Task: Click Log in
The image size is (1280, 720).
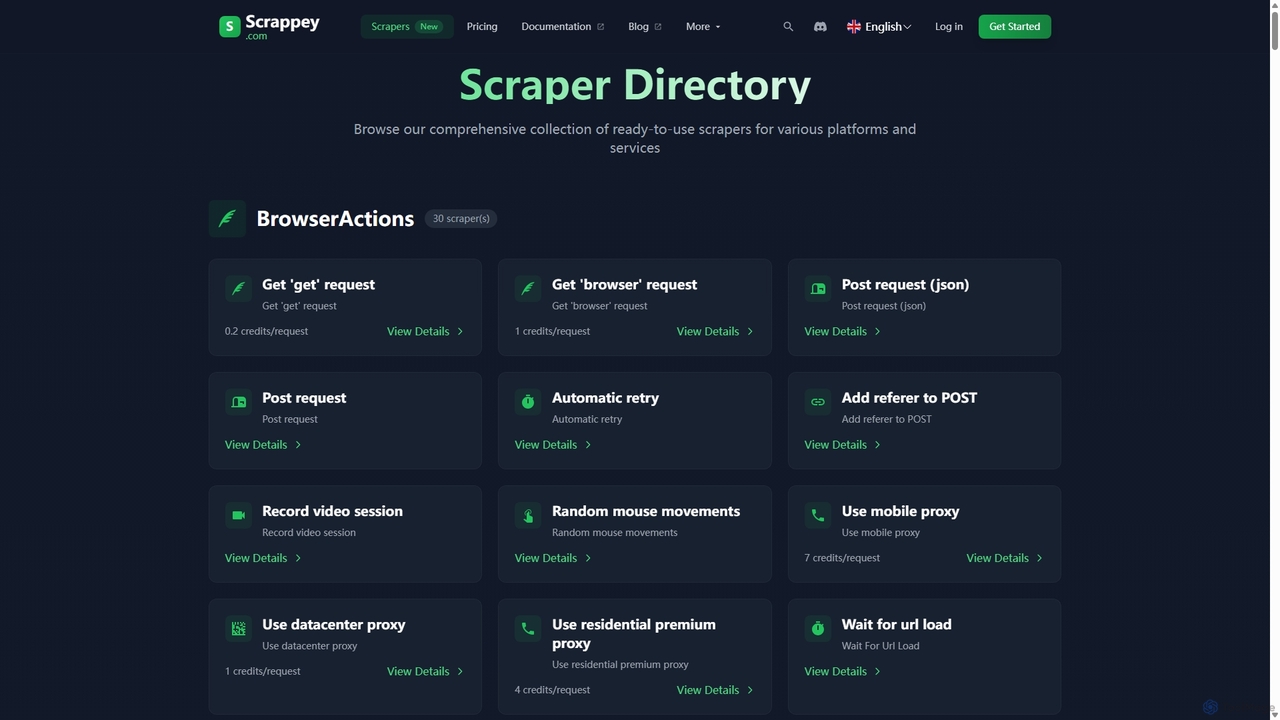Action: click(x=949, y=27)
